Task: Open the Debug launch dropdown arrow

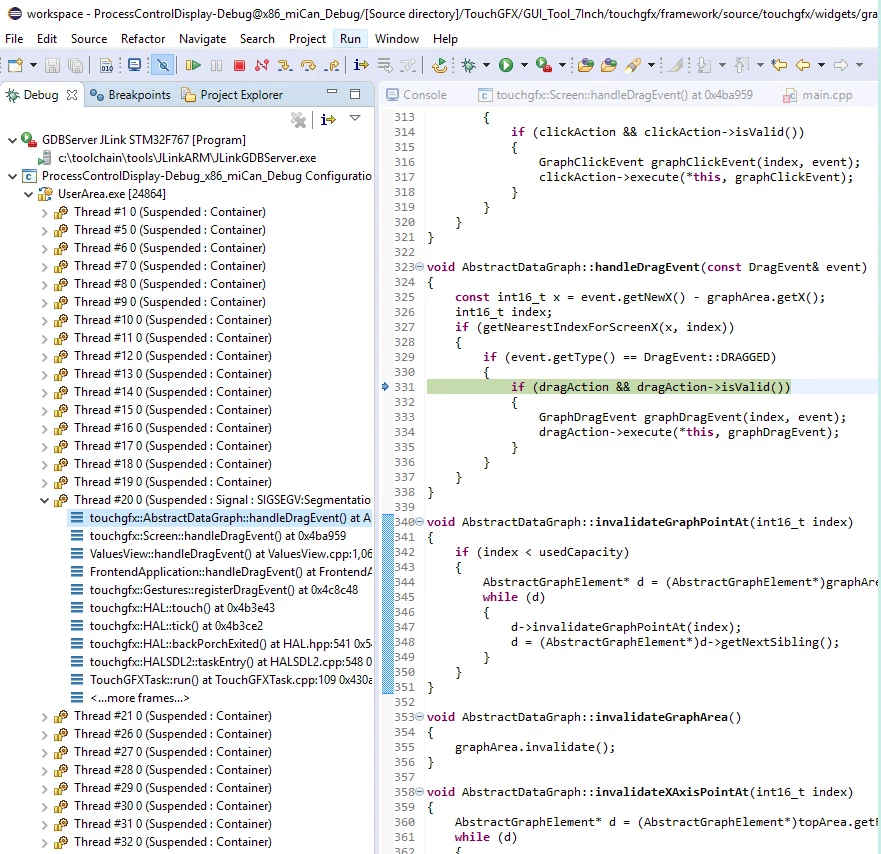Action: tap(487, 65)
